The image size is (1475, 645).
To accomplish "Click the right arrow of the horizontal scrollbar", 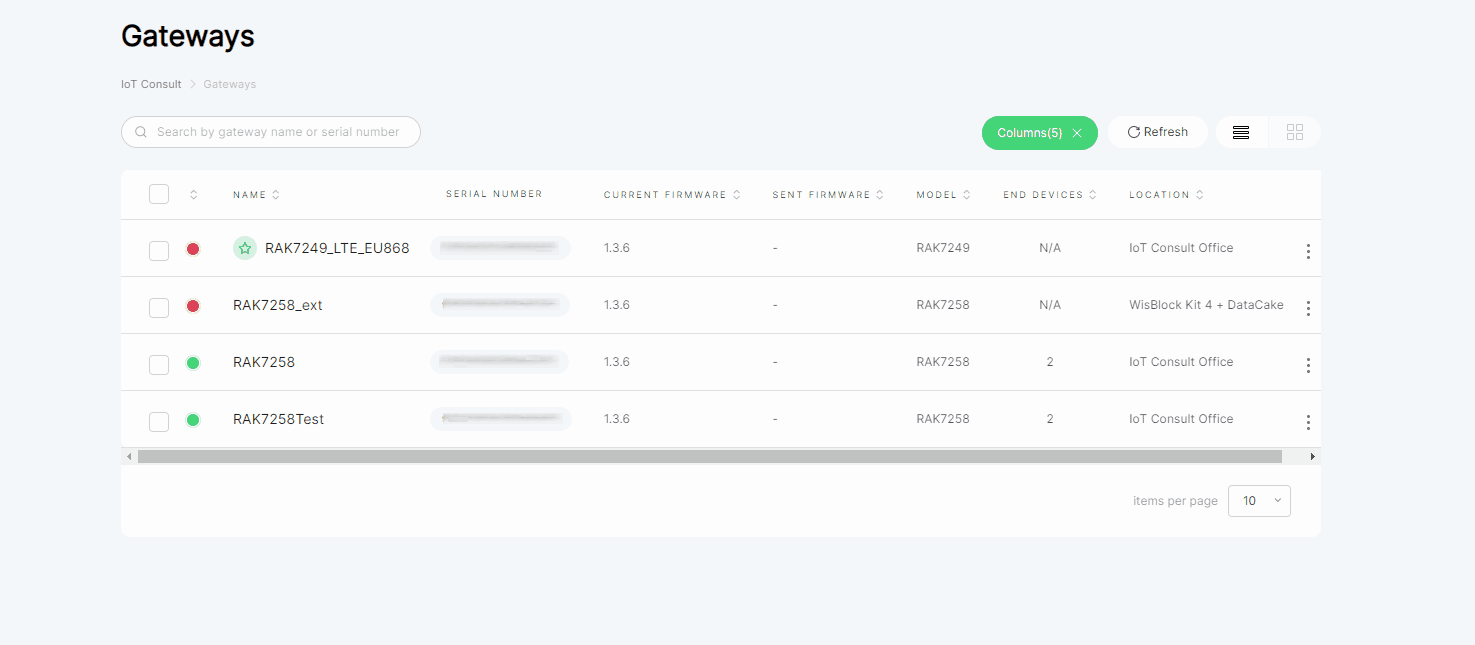I will tap(1312, 456).
